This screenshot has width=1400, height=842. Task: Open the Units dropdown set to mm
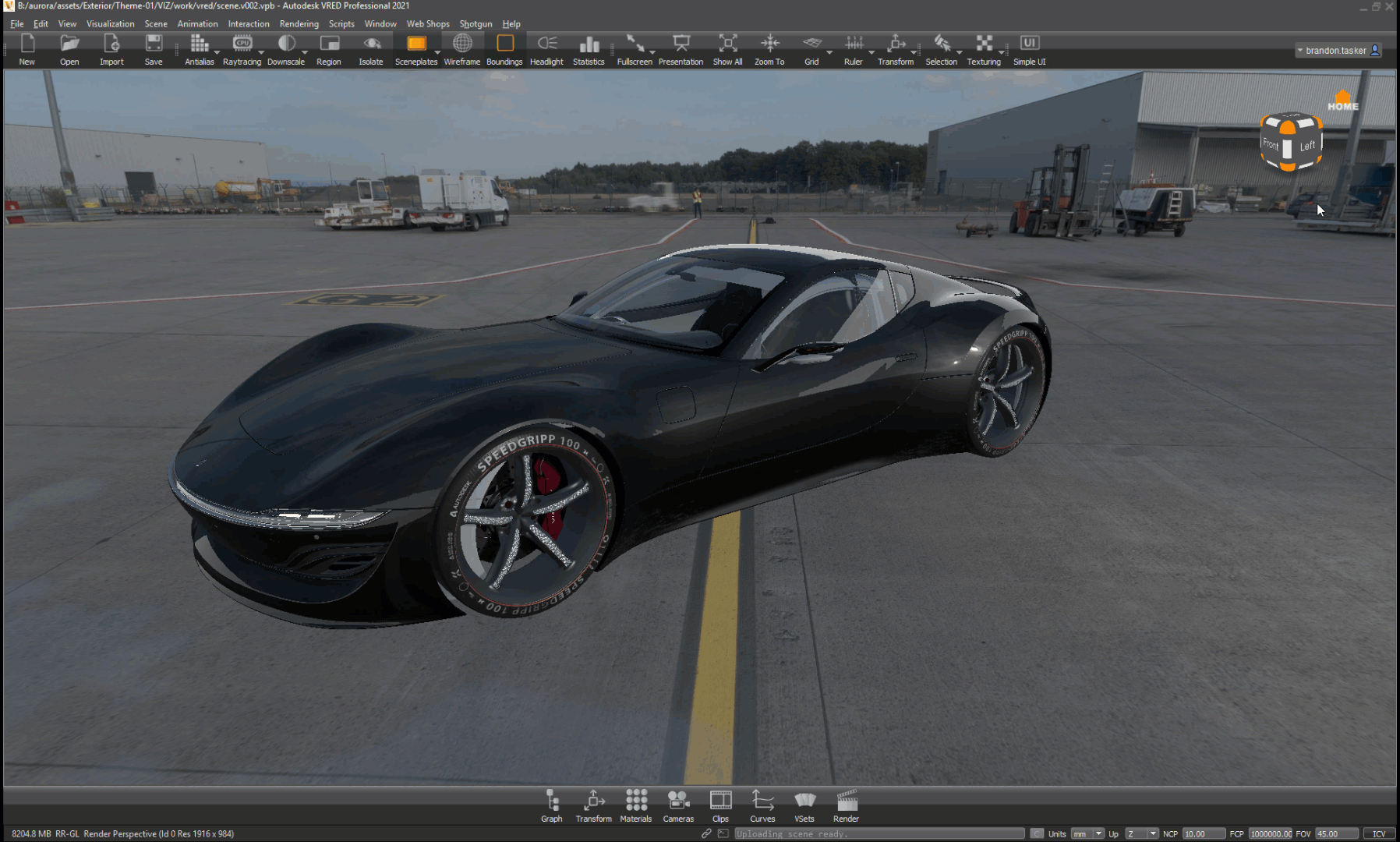point(1086,833)
